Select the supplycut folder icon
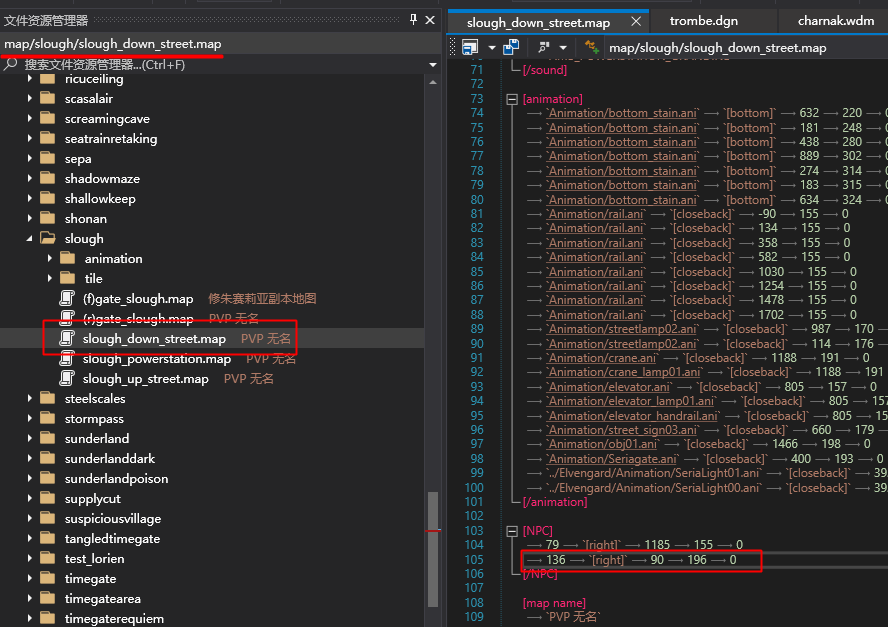 tap(48, 498)
